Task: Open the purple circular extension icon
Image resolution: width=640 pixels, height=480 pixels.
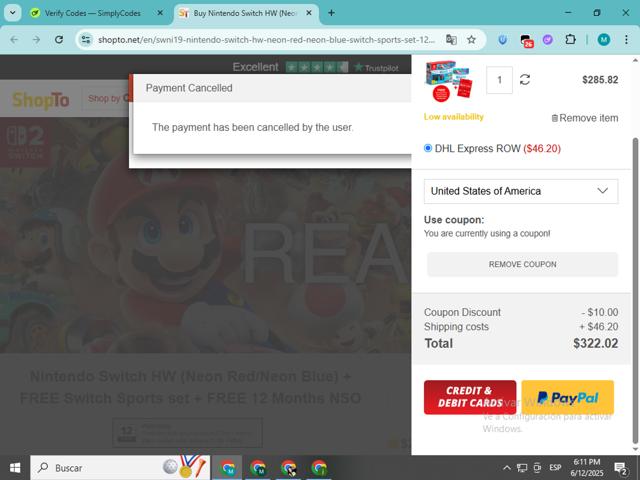Action: coord(547,40)
